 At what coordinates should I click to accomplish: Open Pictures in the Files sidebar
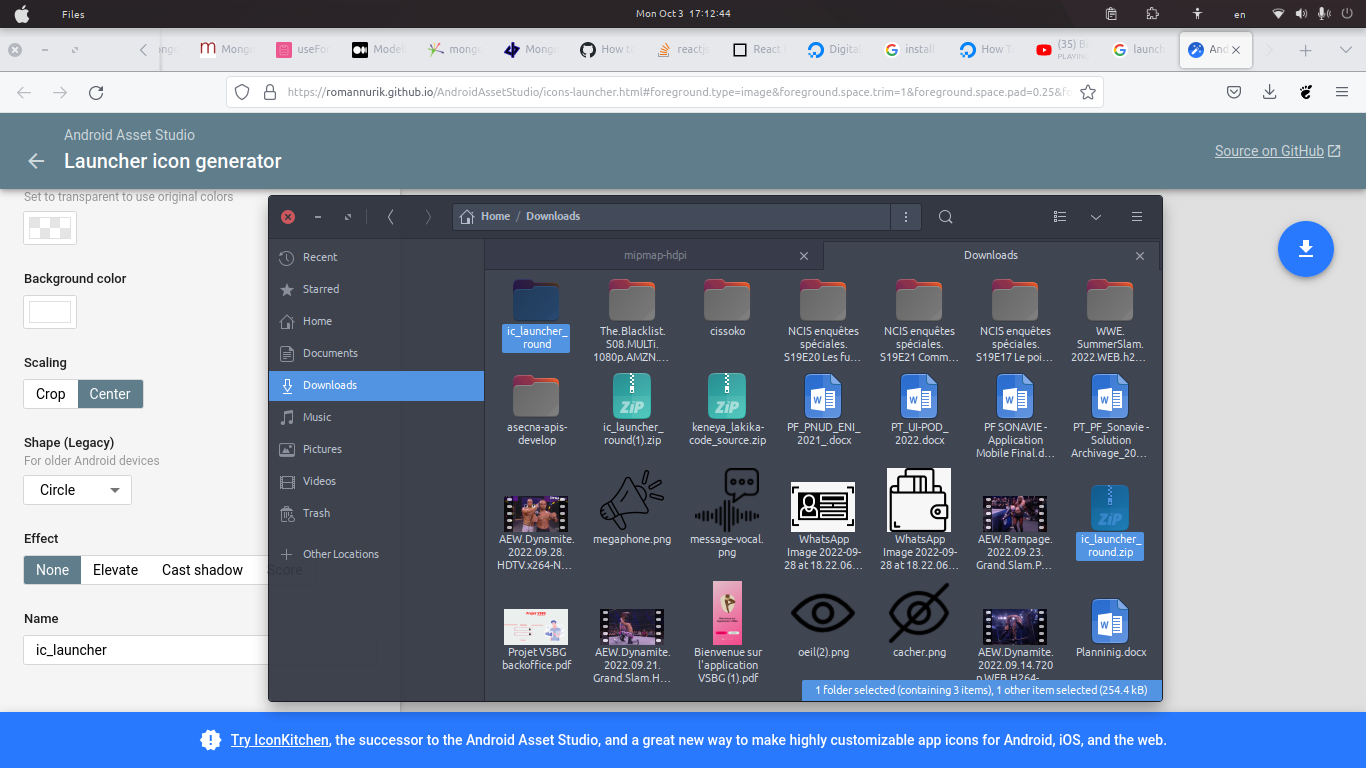coord(376,449)
